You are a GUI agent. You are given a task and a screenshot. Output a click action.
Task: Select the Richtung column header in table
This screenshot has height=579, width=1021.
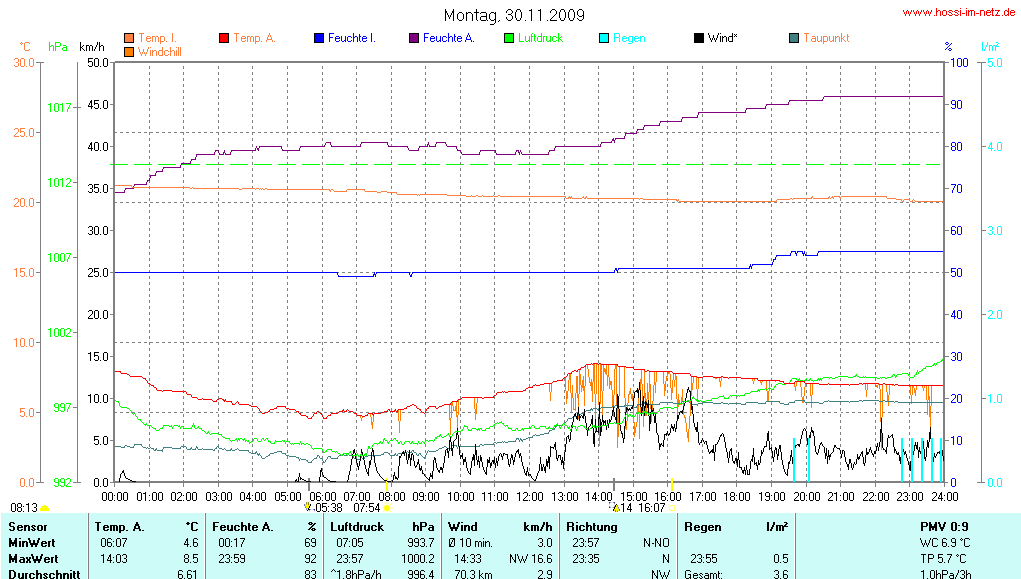(592, 526)
